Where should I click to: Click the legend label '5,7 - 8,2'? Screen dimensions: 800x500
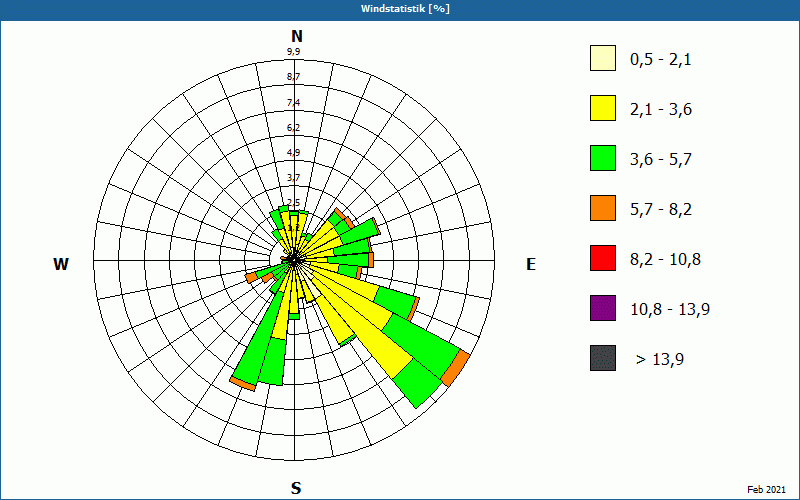point(661,210)
